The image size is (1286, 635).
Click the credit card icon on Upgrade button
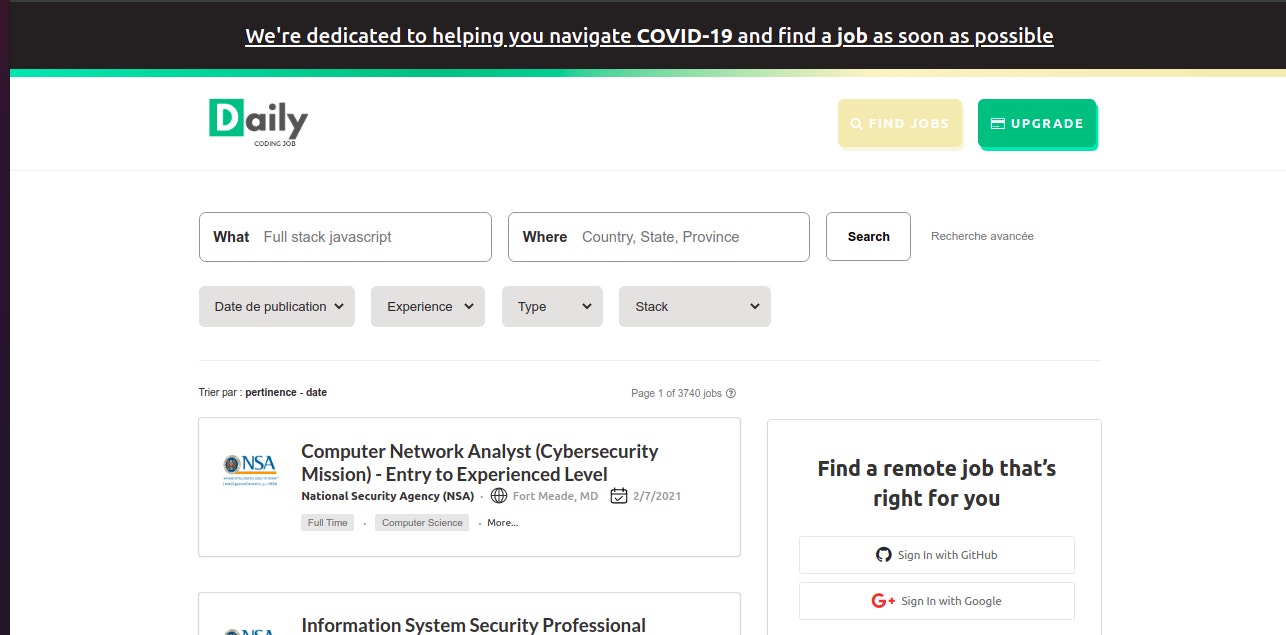997,123
